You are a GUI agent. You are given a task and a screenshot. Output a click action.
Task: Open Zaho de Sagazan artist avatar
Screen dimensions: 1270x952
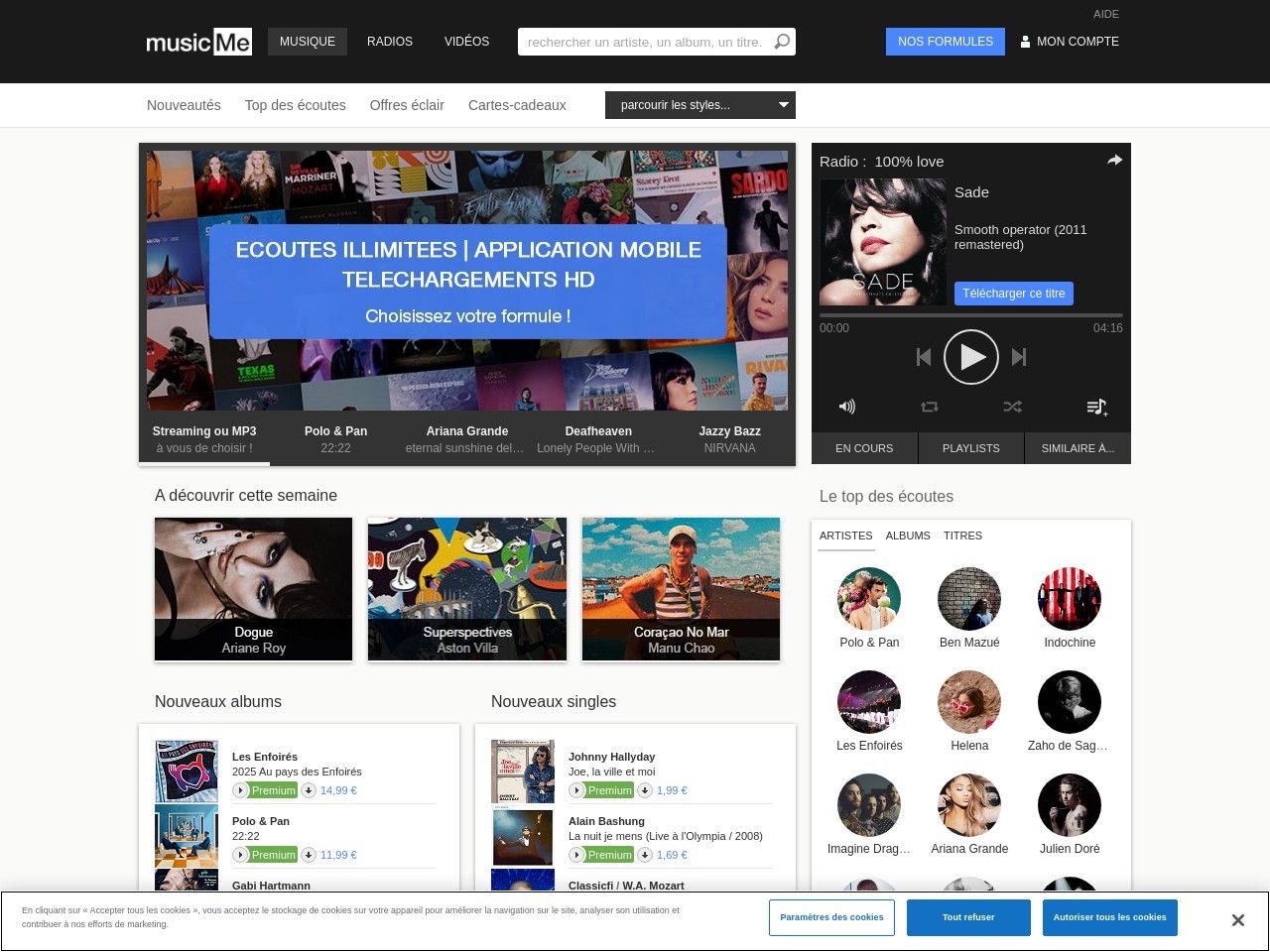click(x=1070, y=702)
